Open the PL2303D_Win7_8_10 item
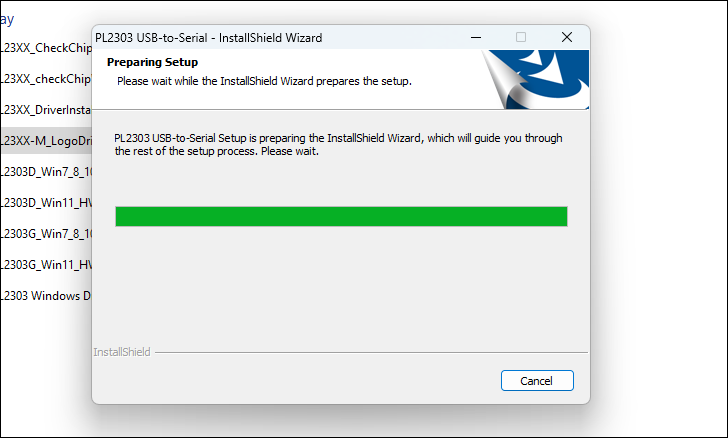Viewport: 728px width, 438px height. tap(46, 171)
